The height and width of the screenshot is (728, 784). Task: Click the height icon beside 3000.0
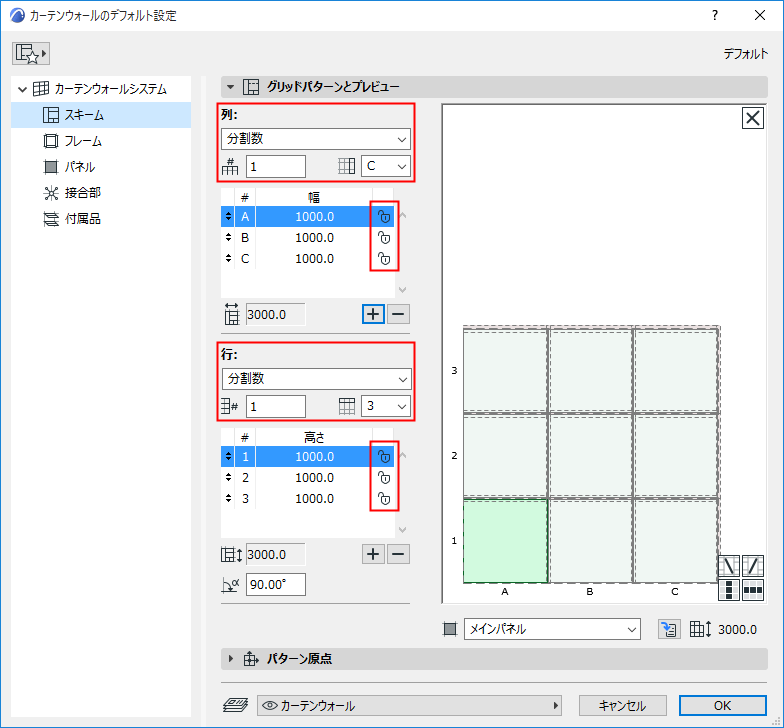point(700,629)
